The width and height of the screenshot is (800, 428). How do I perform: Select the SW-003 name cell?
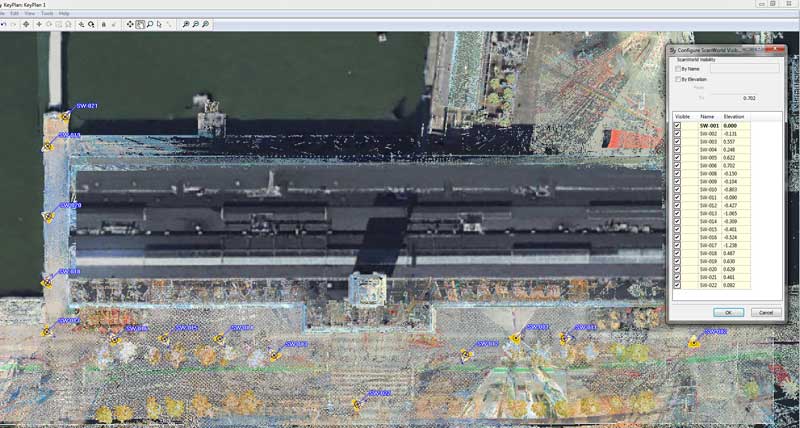708,142
